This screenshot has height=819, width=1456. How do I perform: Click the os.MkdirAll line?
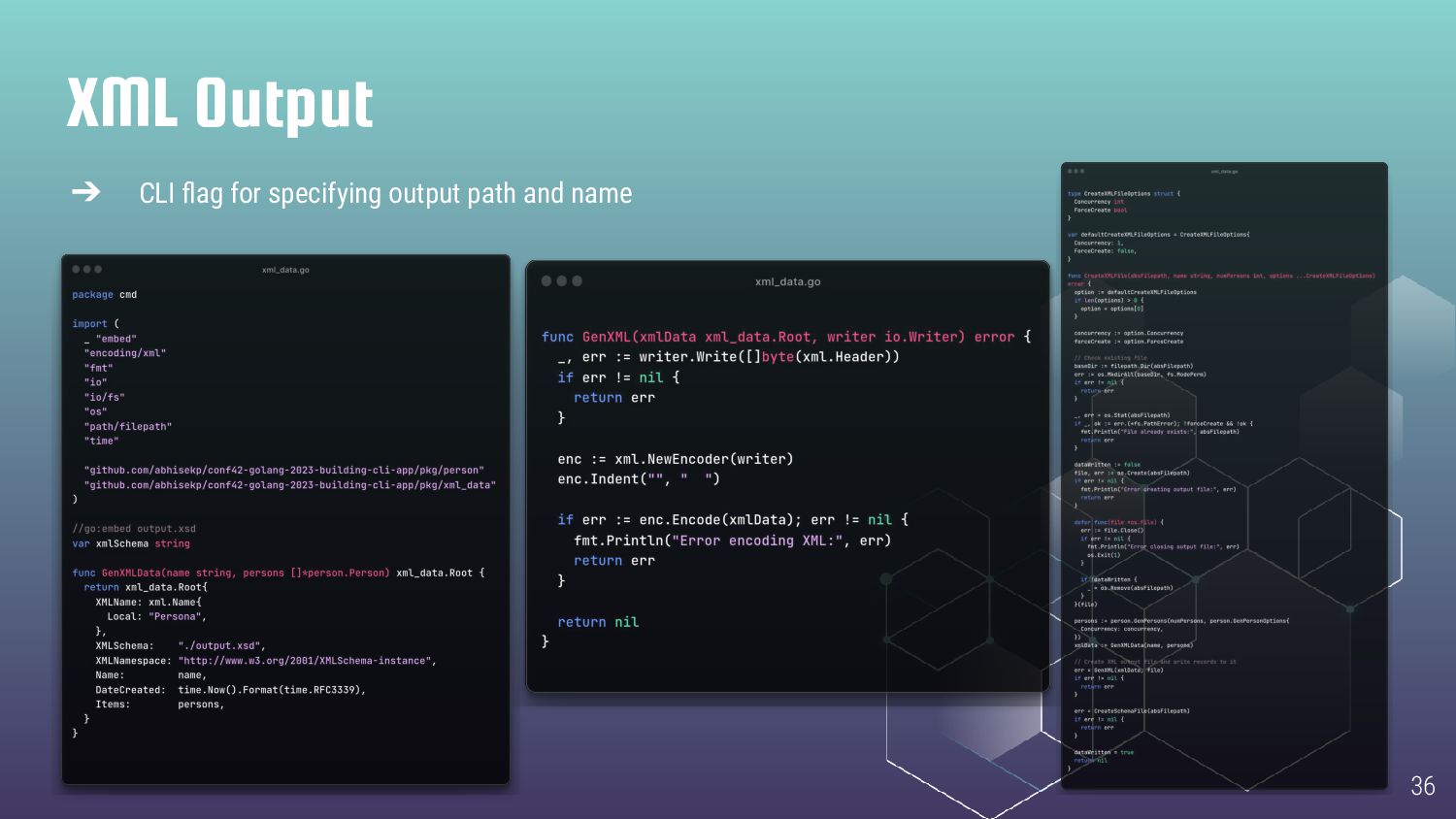pyautogui.click(x=1140, y=375)
